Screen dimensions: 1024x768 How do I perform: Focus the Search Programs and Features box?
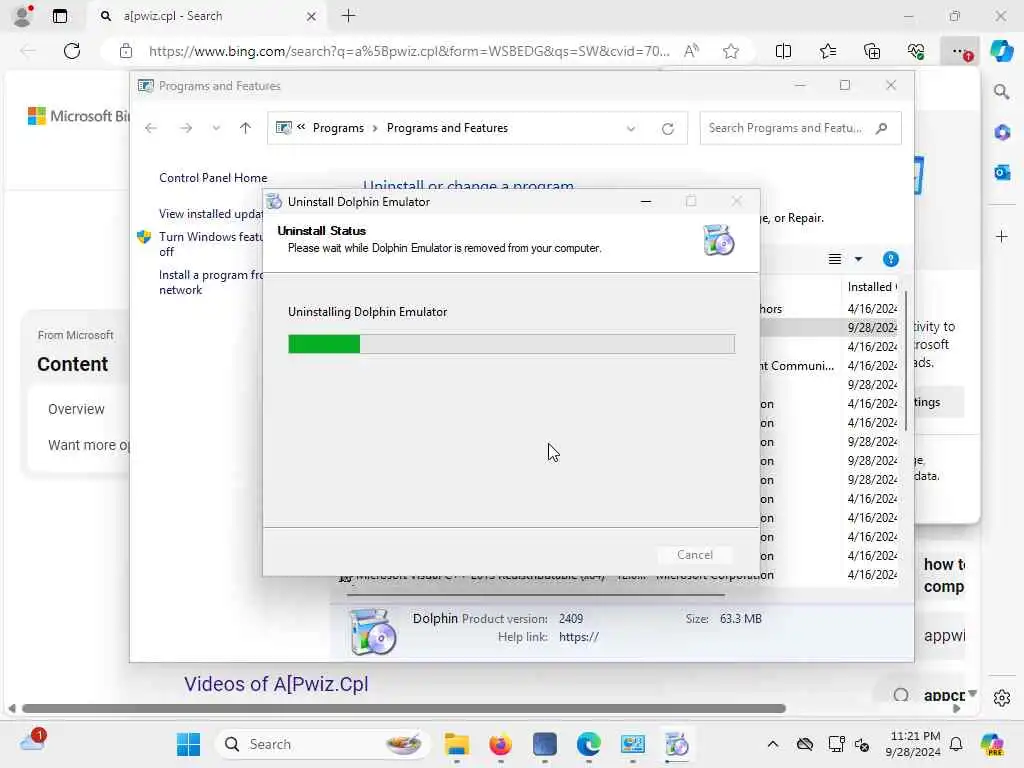point(800,128)
